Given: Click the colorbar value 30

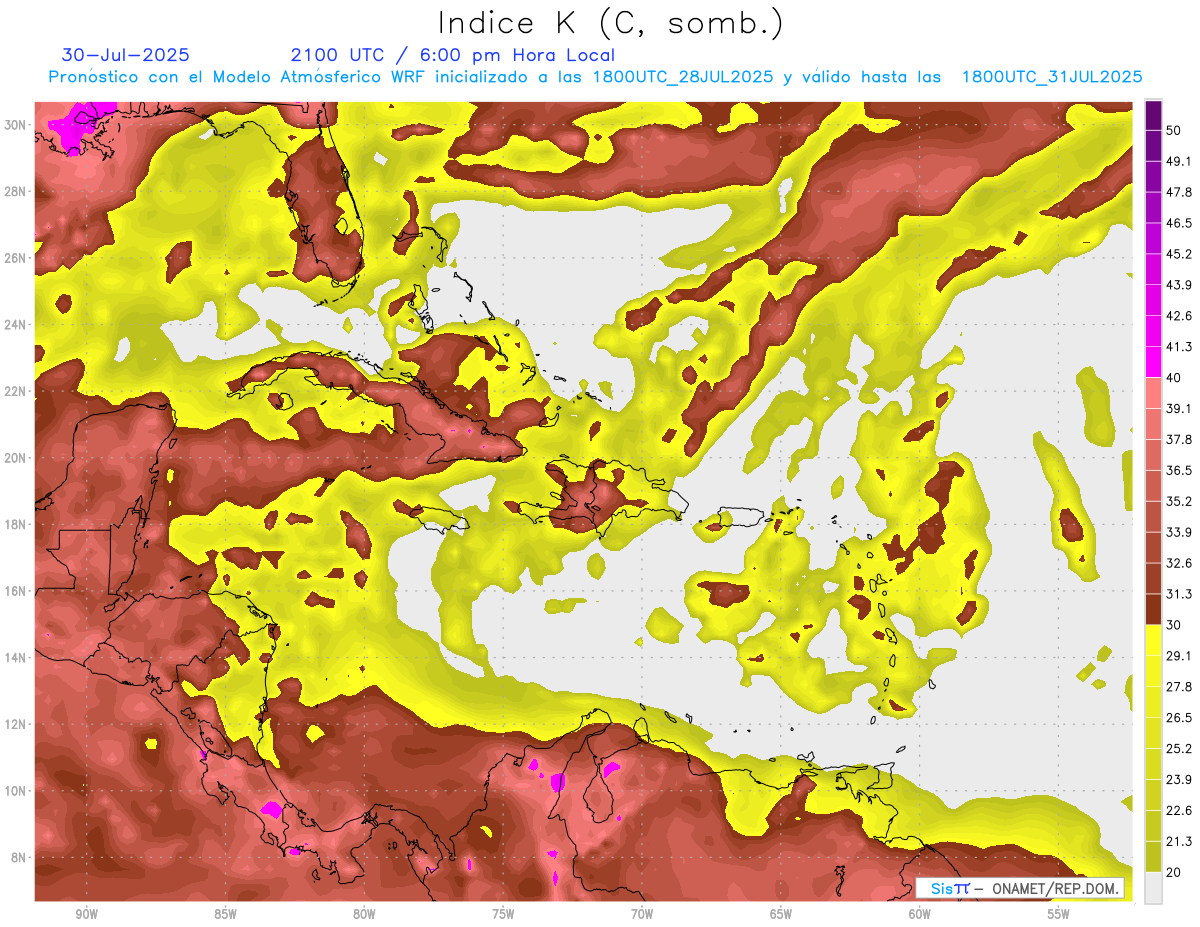Looking at the screenshot, I should [x=1175, y=625].
